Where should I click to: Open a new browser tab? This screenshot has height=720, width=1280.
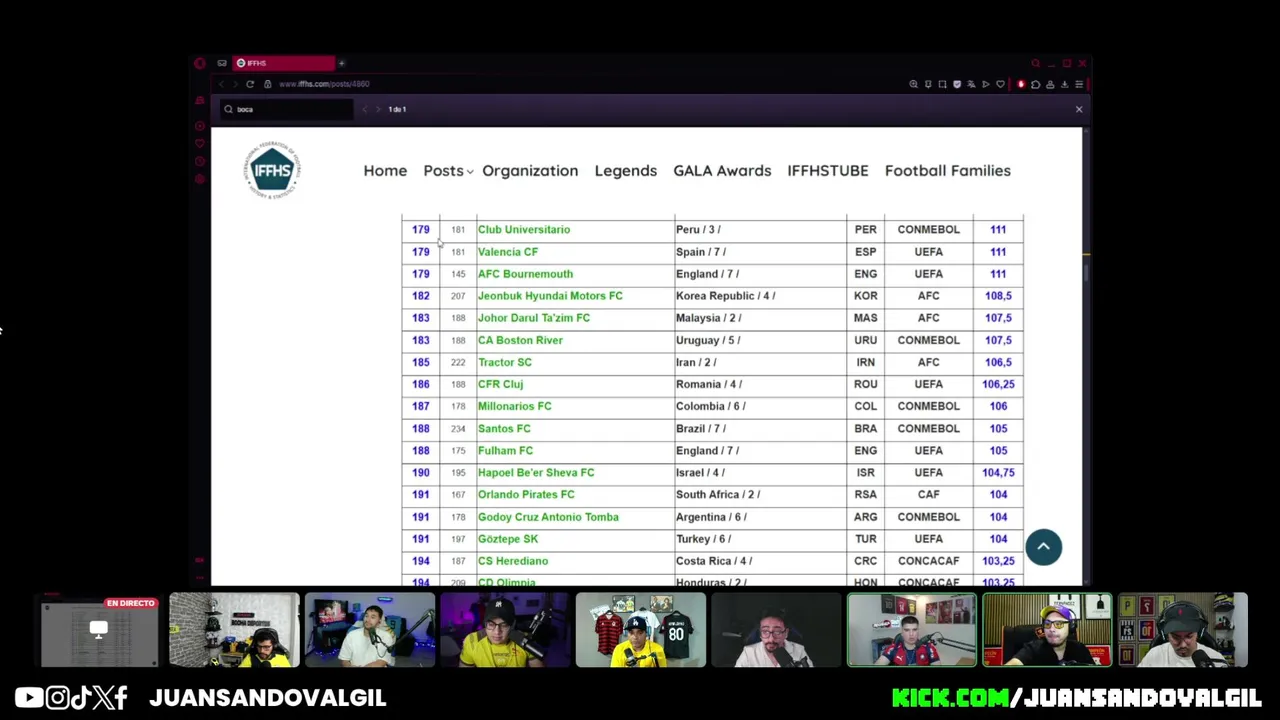[341, 63]
